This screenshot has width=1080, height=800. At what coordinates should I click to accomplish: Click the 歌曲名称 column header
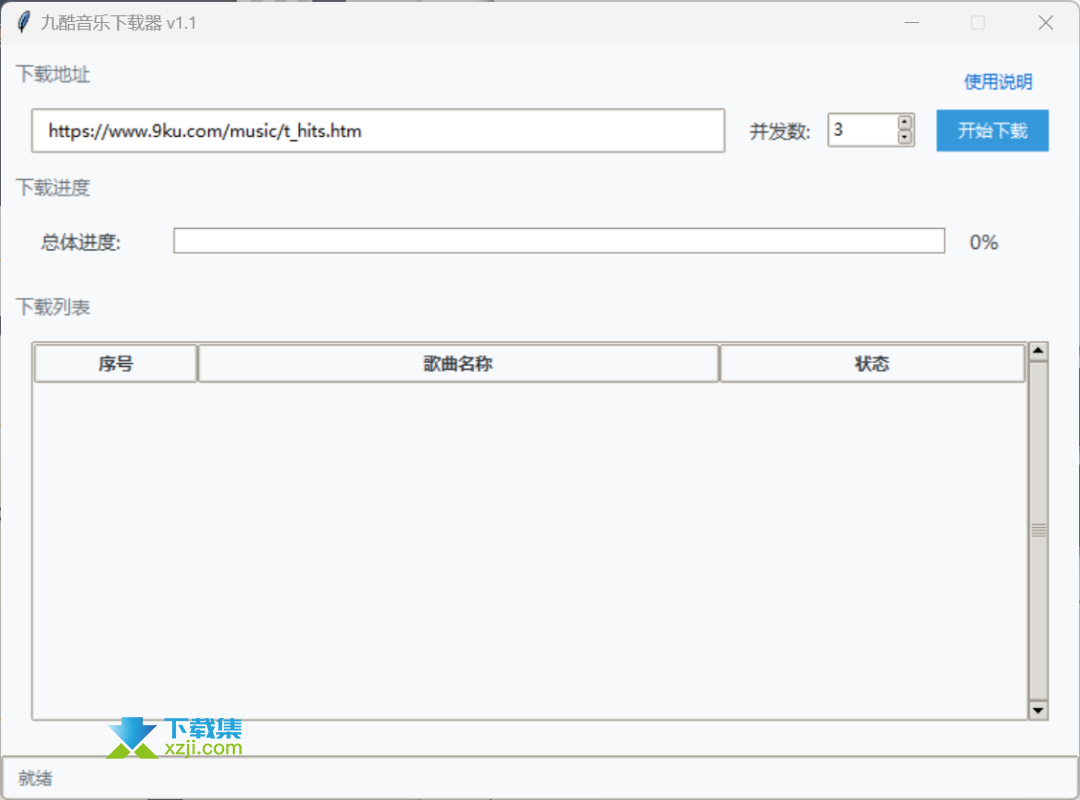pos(458,363)
